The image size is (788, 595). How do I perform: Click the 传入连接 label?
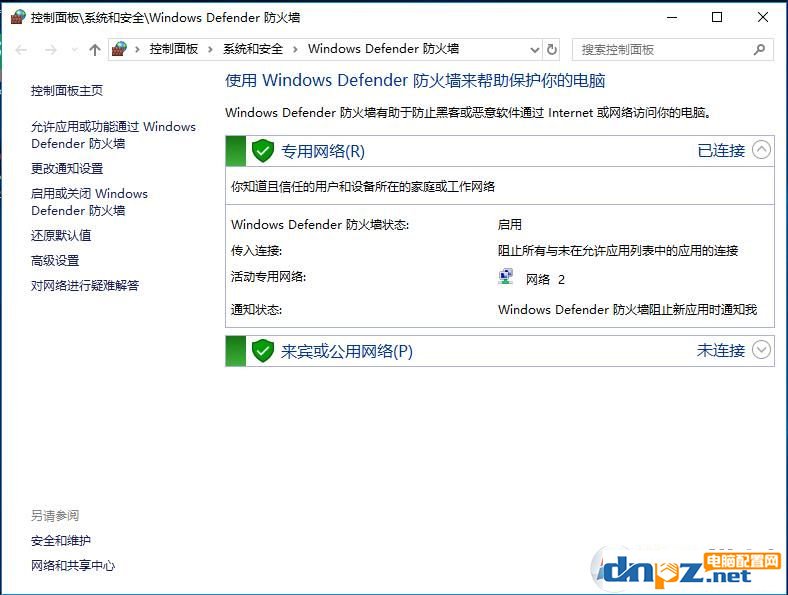(x=256, y=250)
